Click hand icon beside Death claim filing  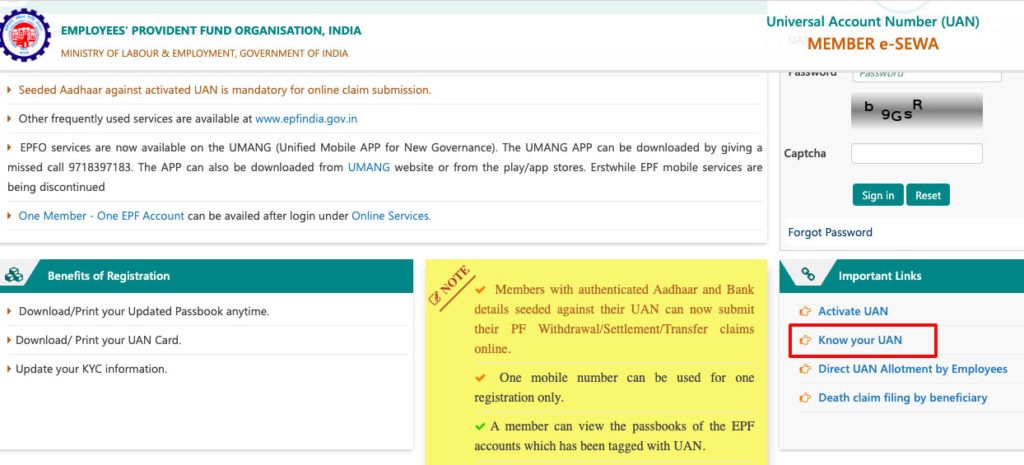coord(805,398)
